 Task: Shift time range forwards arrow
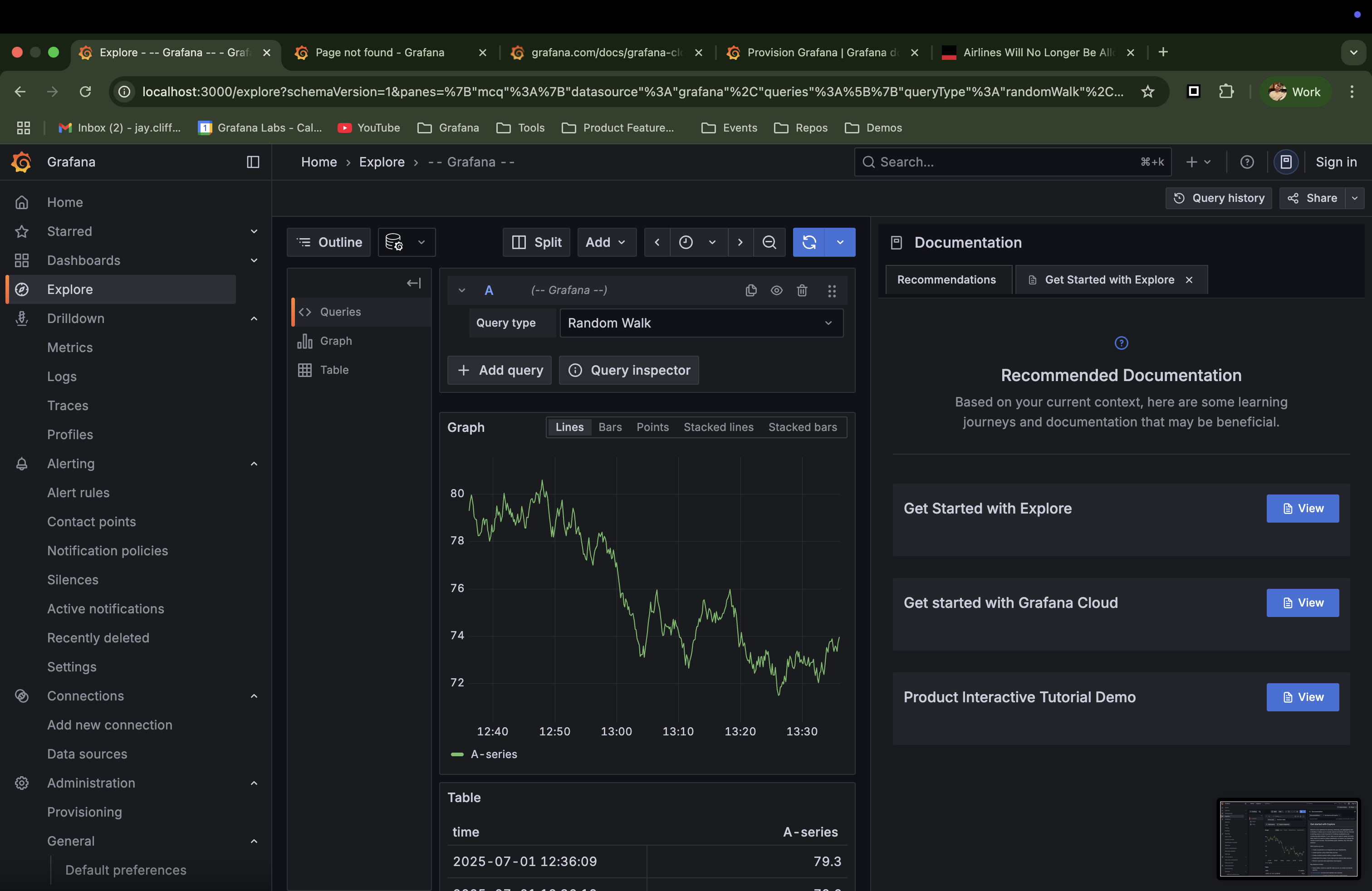740,242
